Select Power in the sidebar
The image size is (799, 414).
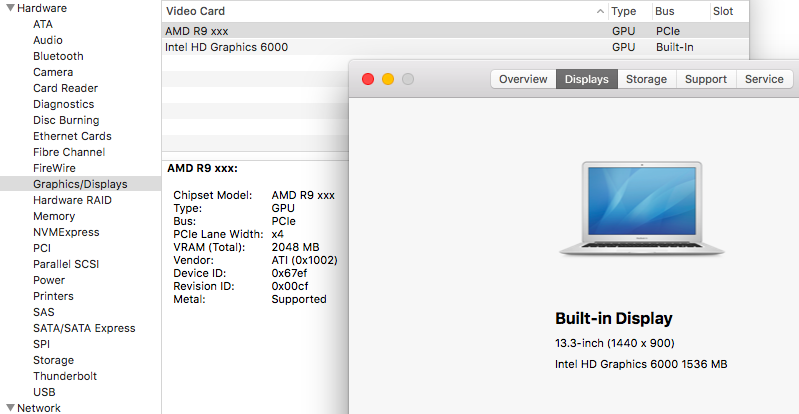(x=49, y=280)
